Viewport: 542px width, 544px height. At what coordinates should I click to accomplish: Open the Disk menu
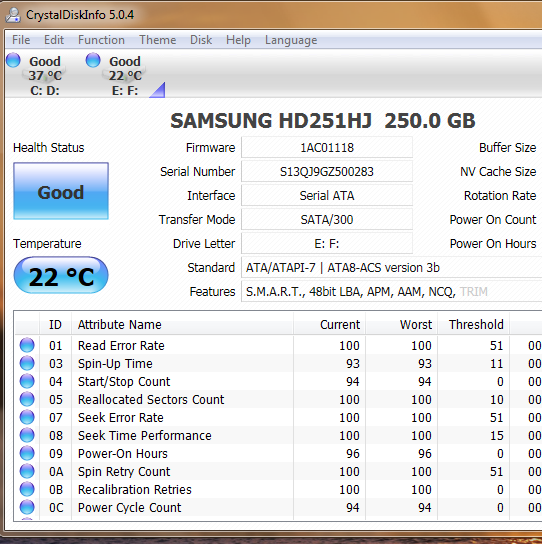[x=201, y=40]
